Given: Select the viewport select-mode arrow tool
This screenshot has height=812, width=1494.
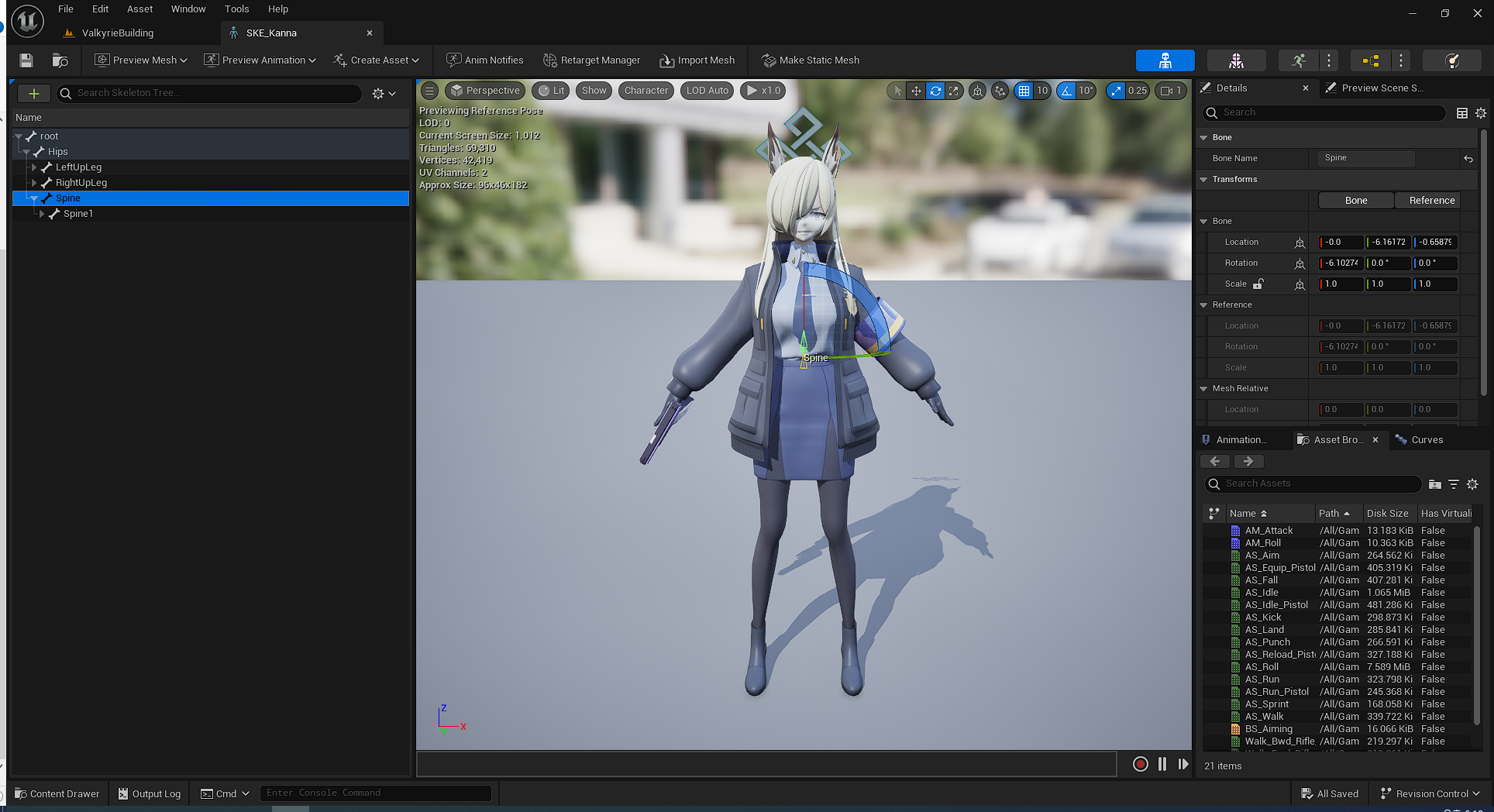Looking at the screenshot, I should pyautogui.click(x=897, y=91).
